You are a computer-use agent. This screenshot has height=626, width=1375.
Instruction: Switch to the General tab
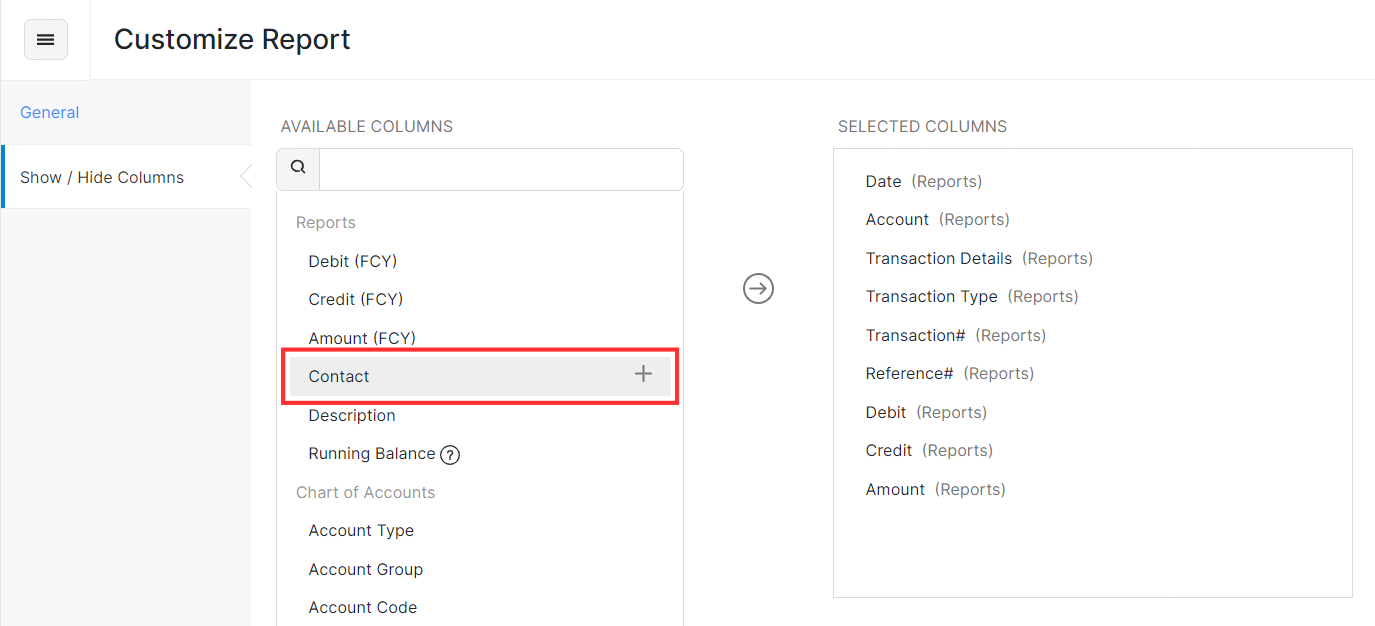point(49,112)
